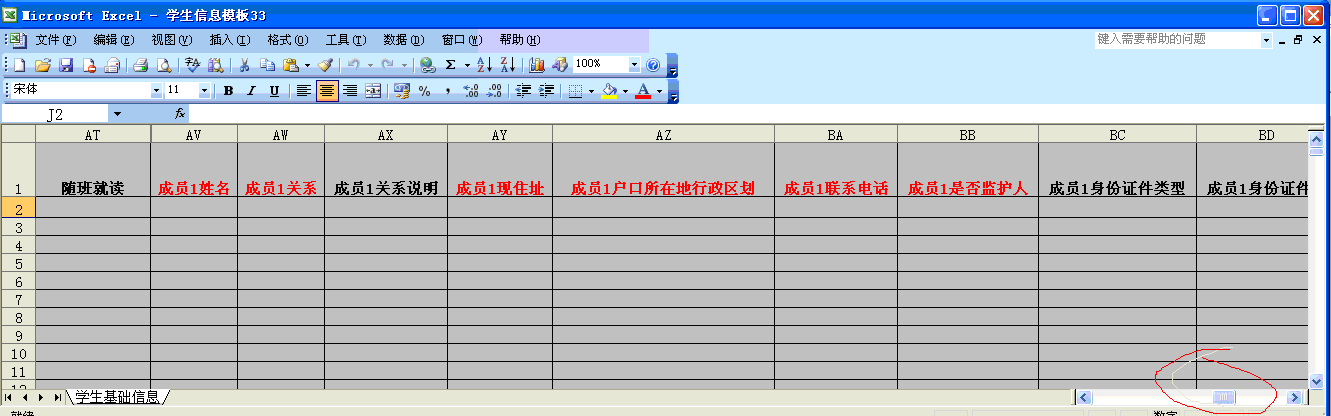Click the yellow fill color bucket
Viewport: 1331px width, 416px height.
(610, 91)
